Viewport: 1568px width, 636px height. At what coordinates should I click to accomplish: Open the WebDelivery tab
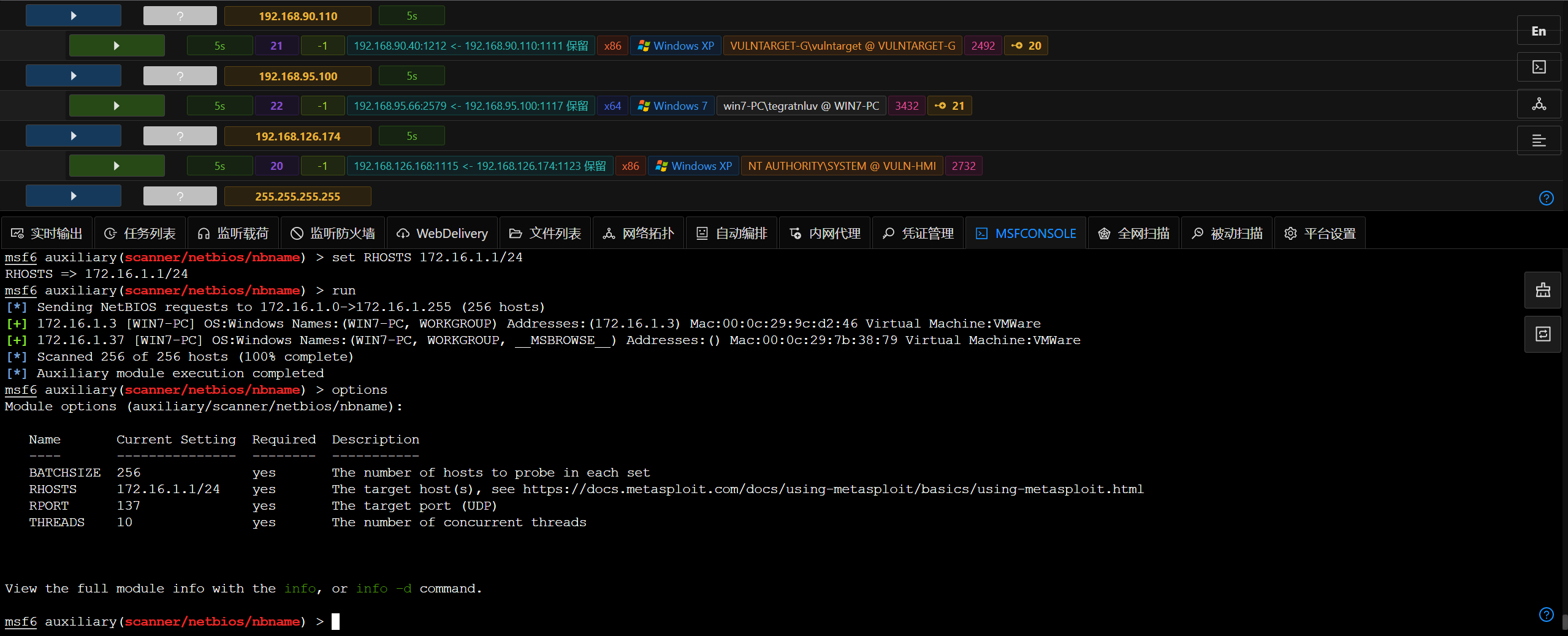442,234
